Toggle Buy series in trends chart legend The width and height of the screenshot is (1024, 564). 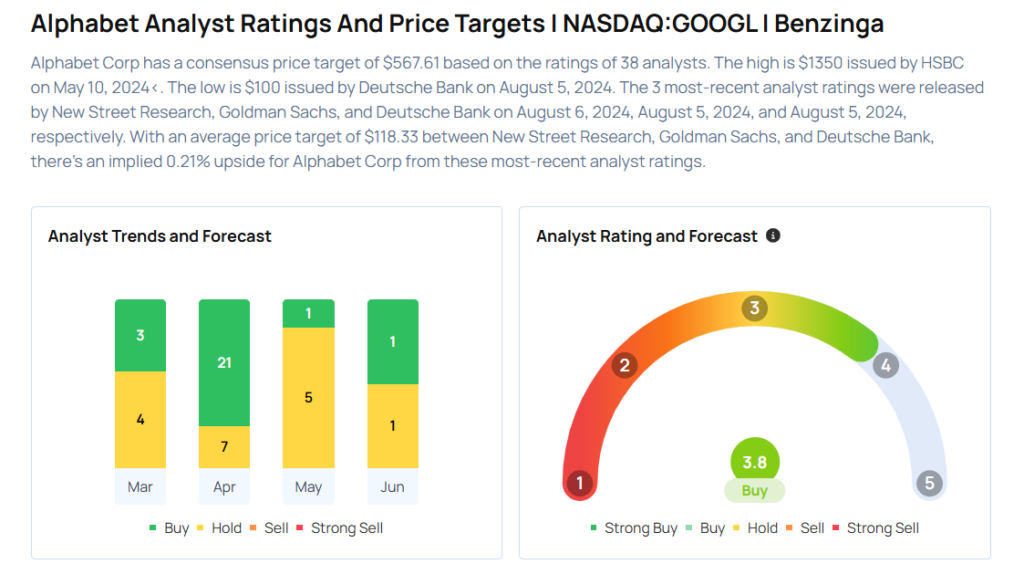169,528
